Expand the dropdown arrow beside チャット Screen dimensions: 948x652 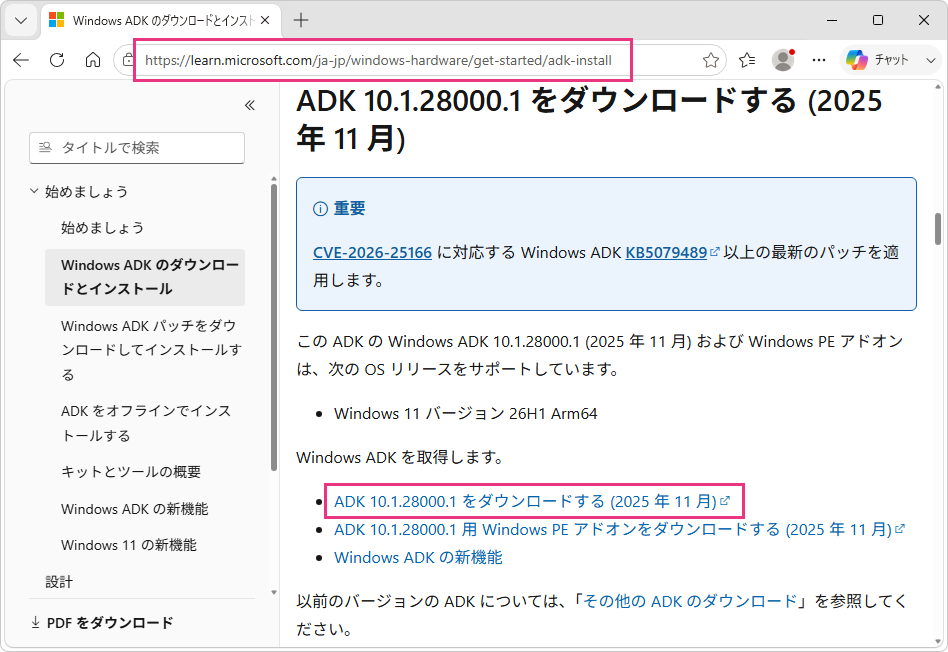(930, 60)
